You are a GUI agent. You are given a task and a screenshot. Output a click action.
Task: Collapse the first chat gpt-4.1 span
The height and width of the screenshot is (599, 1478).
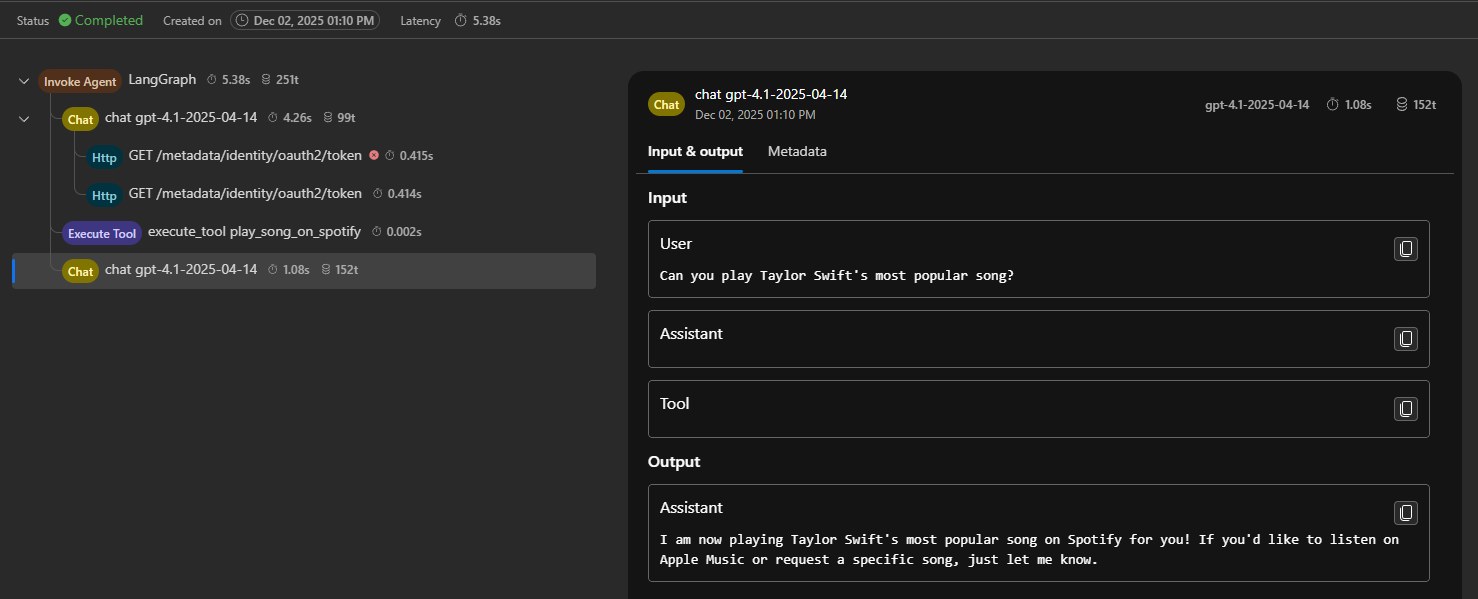pos(23,118)
